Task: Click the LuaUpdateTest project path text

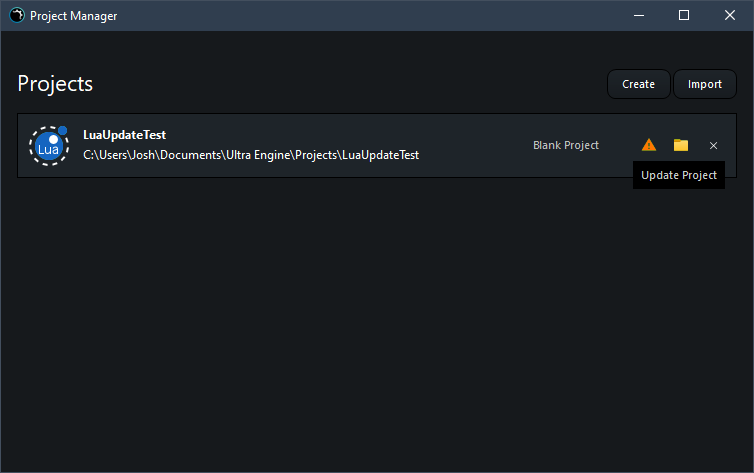Action: pyautogui.click(x=251, y=155)
